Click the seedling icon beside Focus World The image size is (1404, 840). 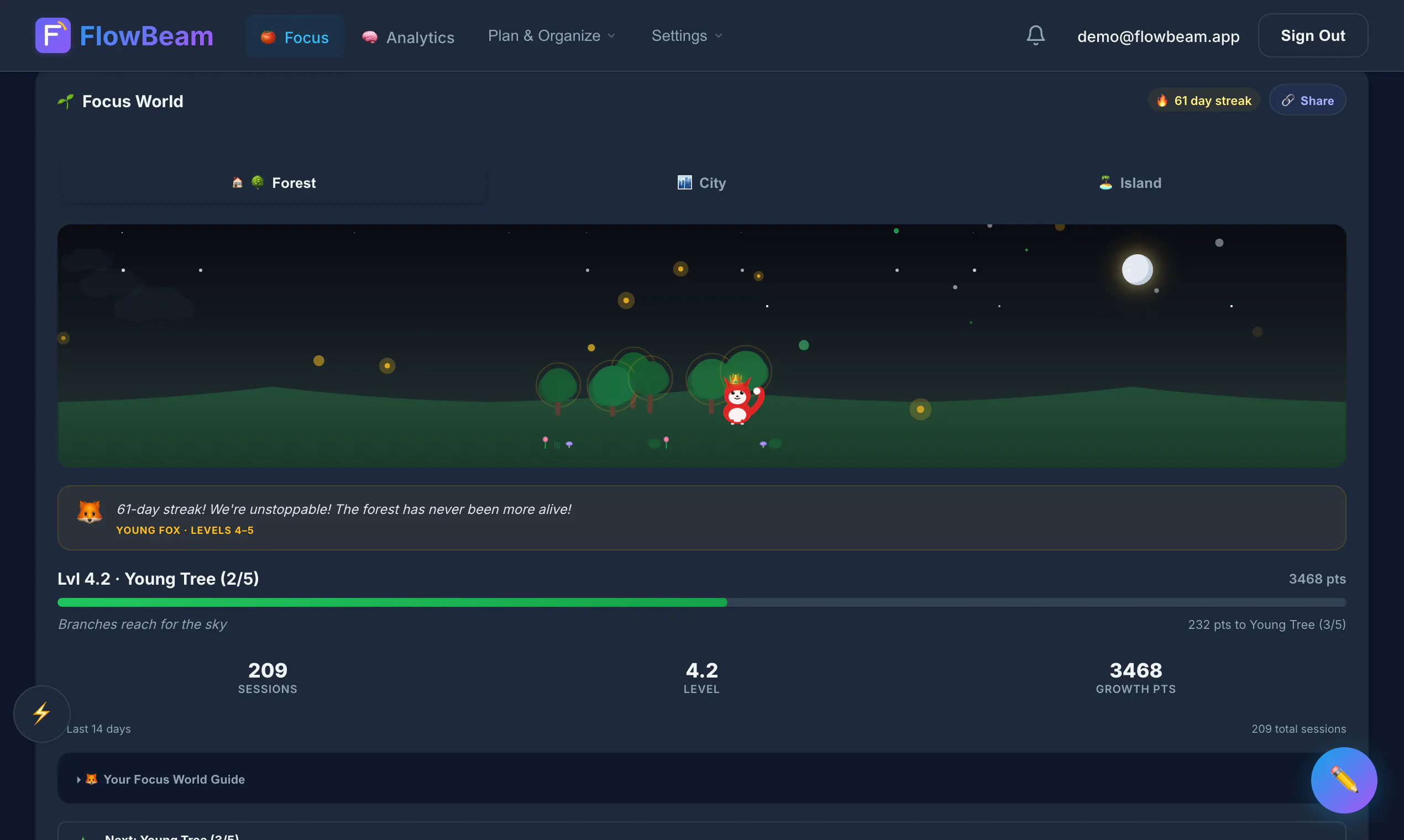coord(66,101)
